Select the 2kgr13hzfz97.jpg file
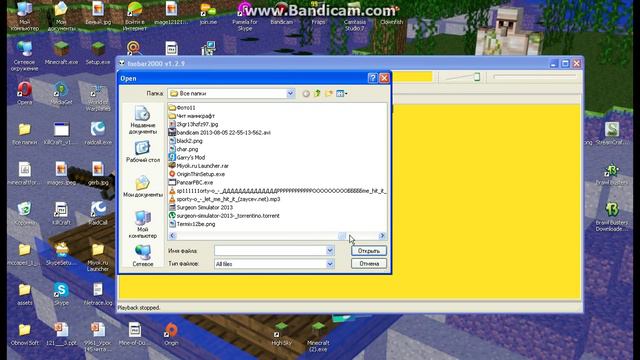Image resolution: width=640 pixels, height=360 pixels. (193, 124)
